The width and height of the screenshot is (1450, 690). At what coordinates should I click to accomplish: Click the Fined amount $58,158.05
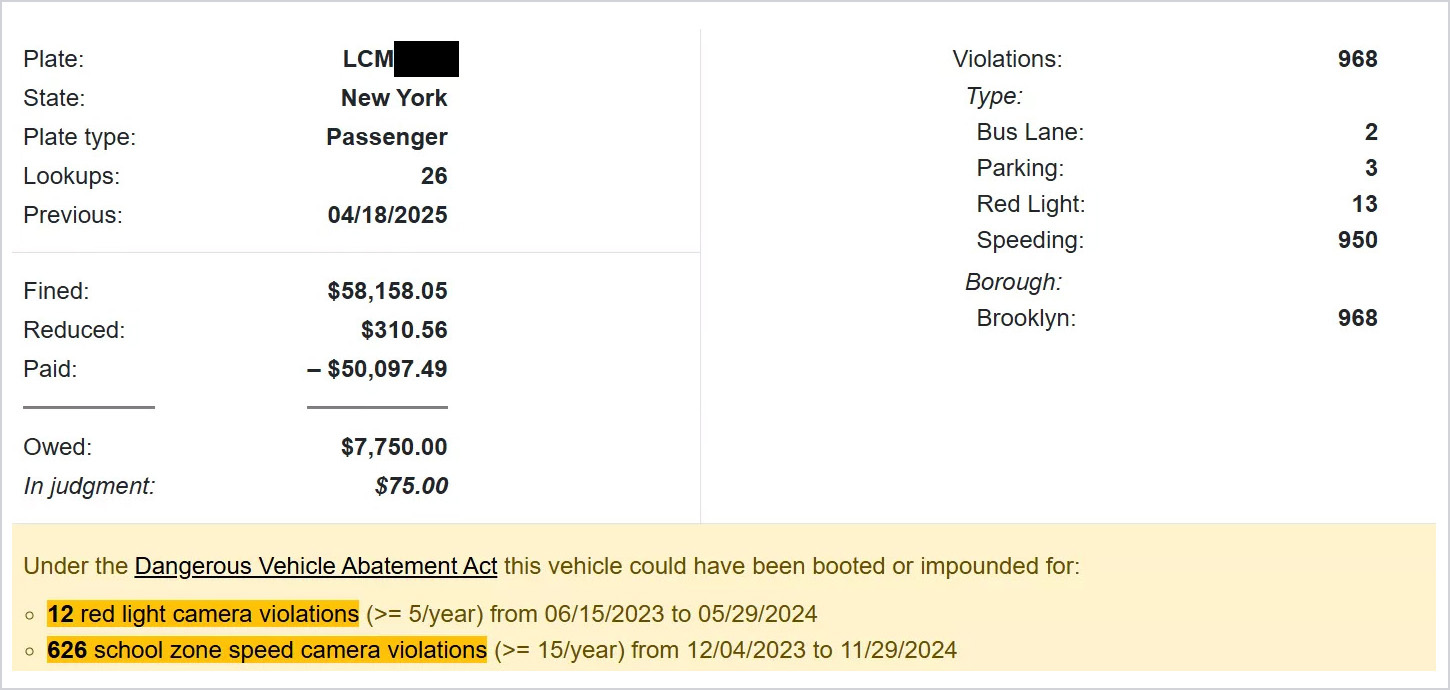click(387, 291)
